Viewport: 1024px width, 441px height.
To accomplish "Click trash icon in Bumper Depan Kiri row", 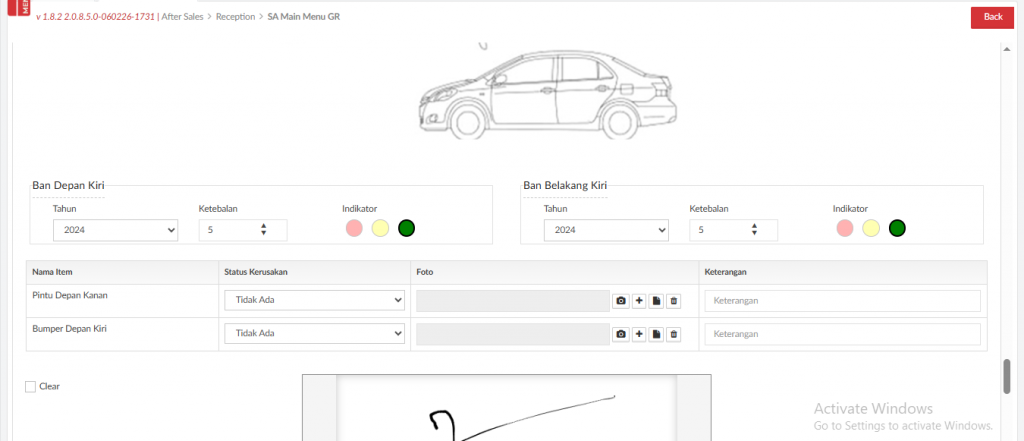I will pyautogui.click(x=674, y=334).
